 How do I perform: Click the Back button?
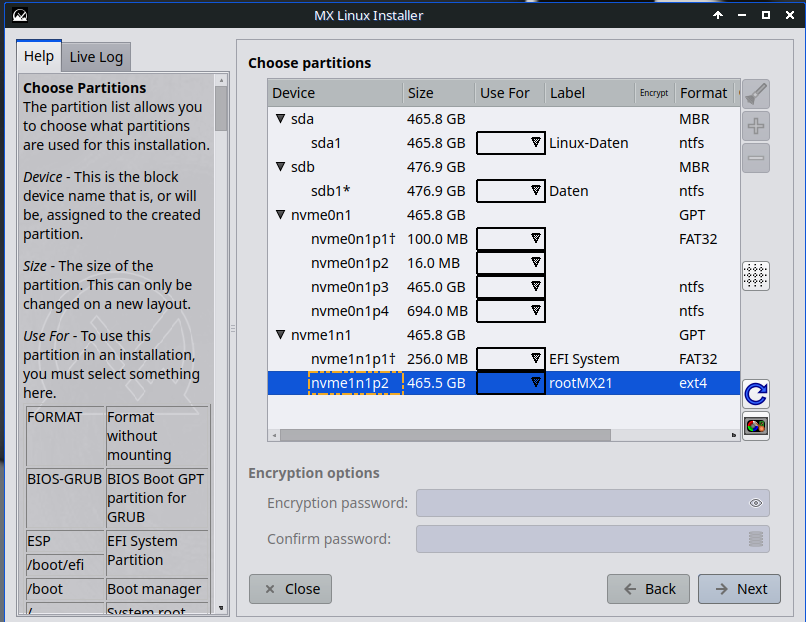pos(649,589)
